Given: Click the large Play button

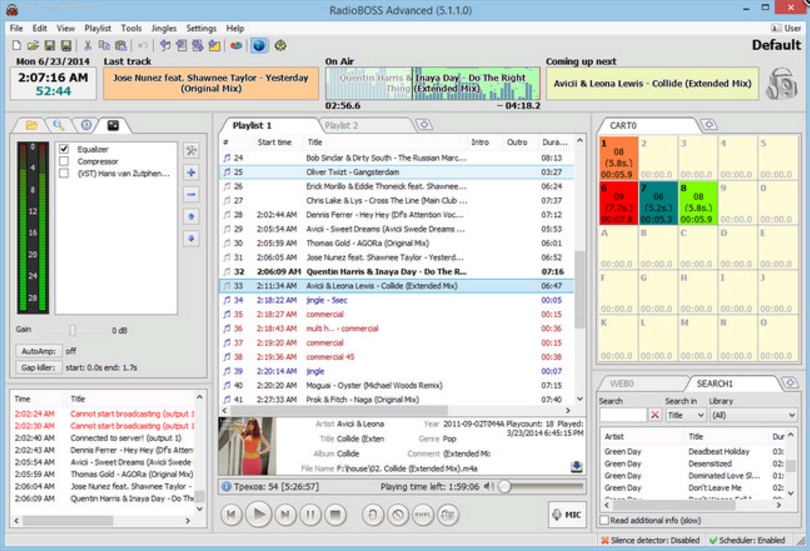Looking at the screenshot, I should (258, 514).
